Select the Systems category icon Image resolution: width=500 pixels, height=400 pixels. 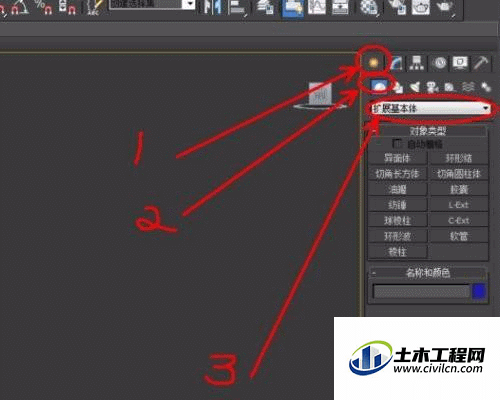pyautogui.click(x=486, y=87)
